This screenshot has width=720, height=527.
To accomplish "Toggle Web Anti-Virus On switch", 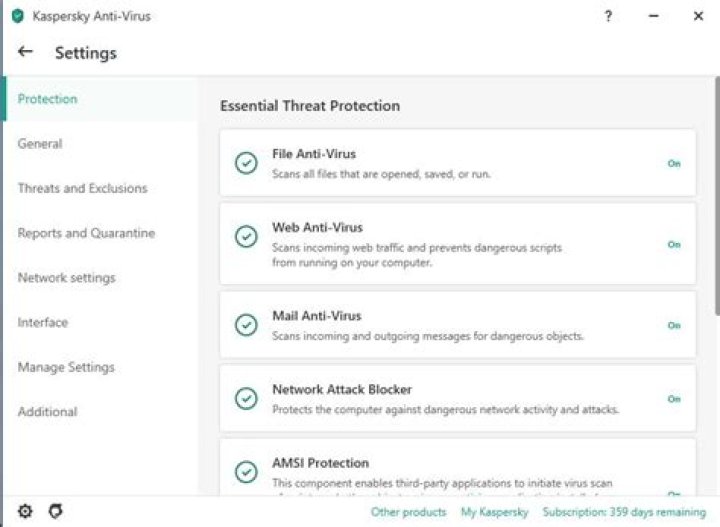I will coord(674,244).
